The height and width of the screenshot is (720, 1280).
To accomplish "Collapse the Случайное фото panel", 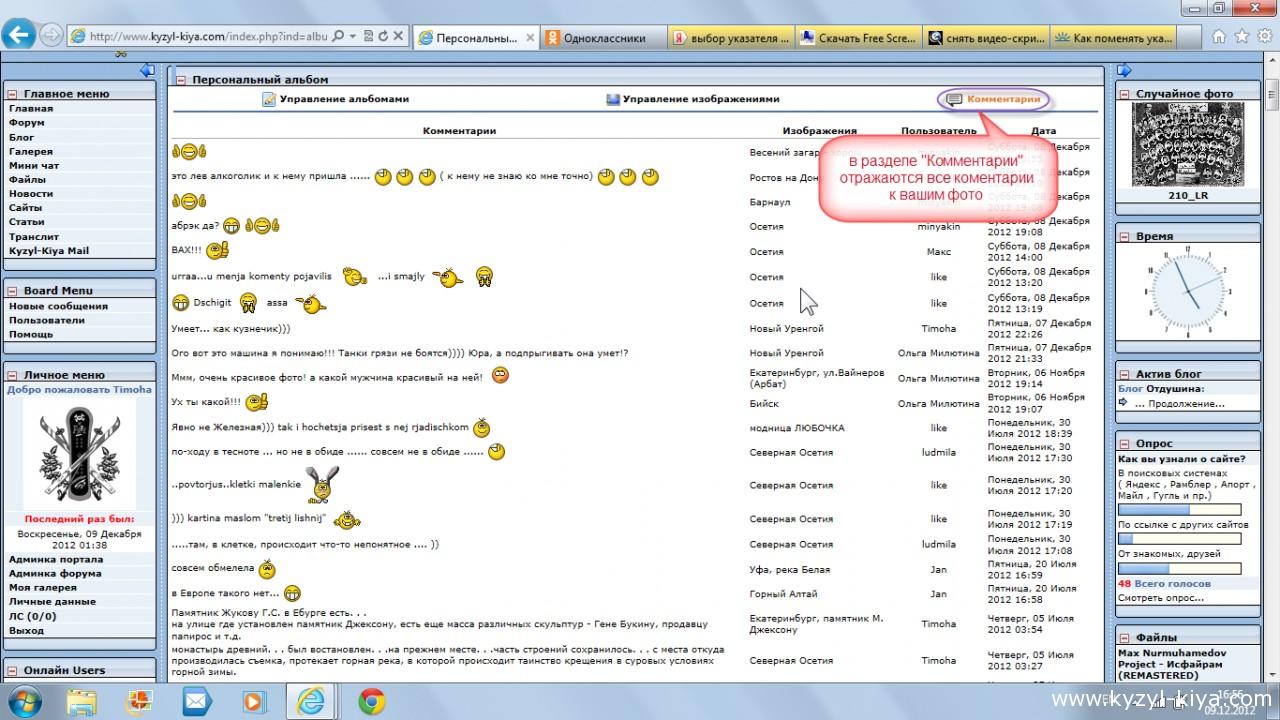I will click(1124, 94).
